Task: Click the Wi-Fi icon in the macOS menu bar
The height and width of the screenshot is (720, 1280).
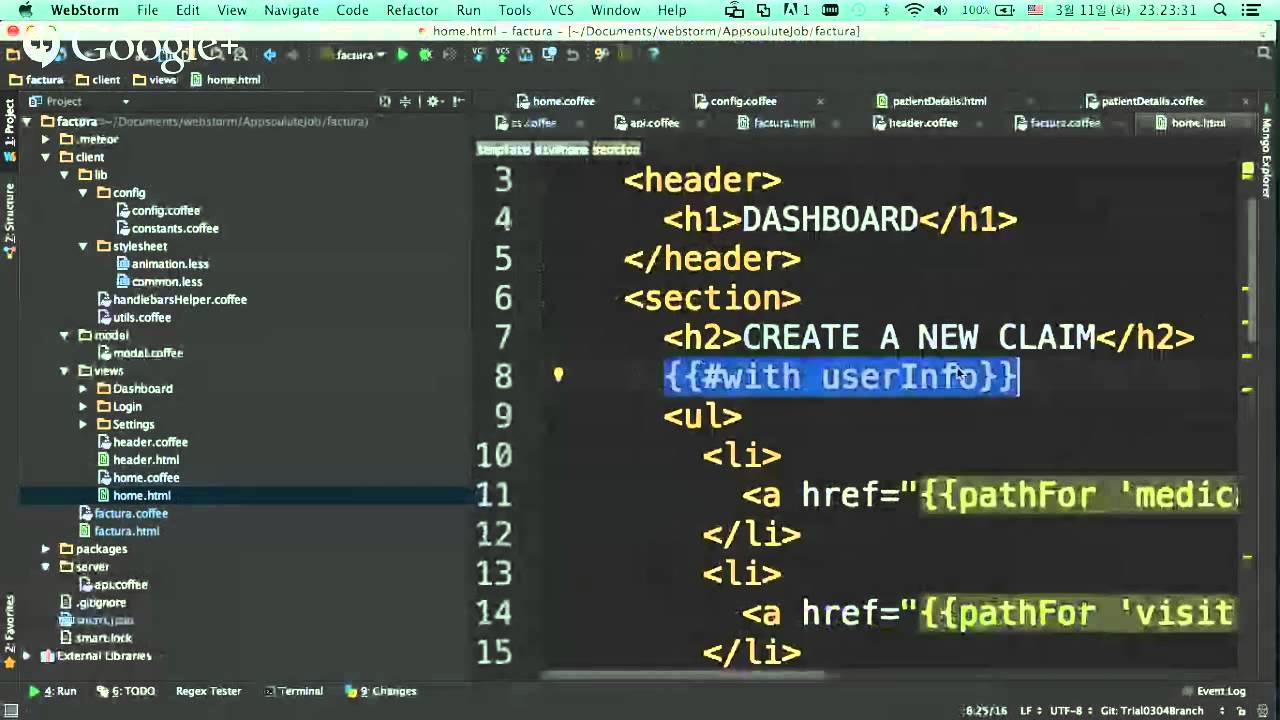Action: 914,10
